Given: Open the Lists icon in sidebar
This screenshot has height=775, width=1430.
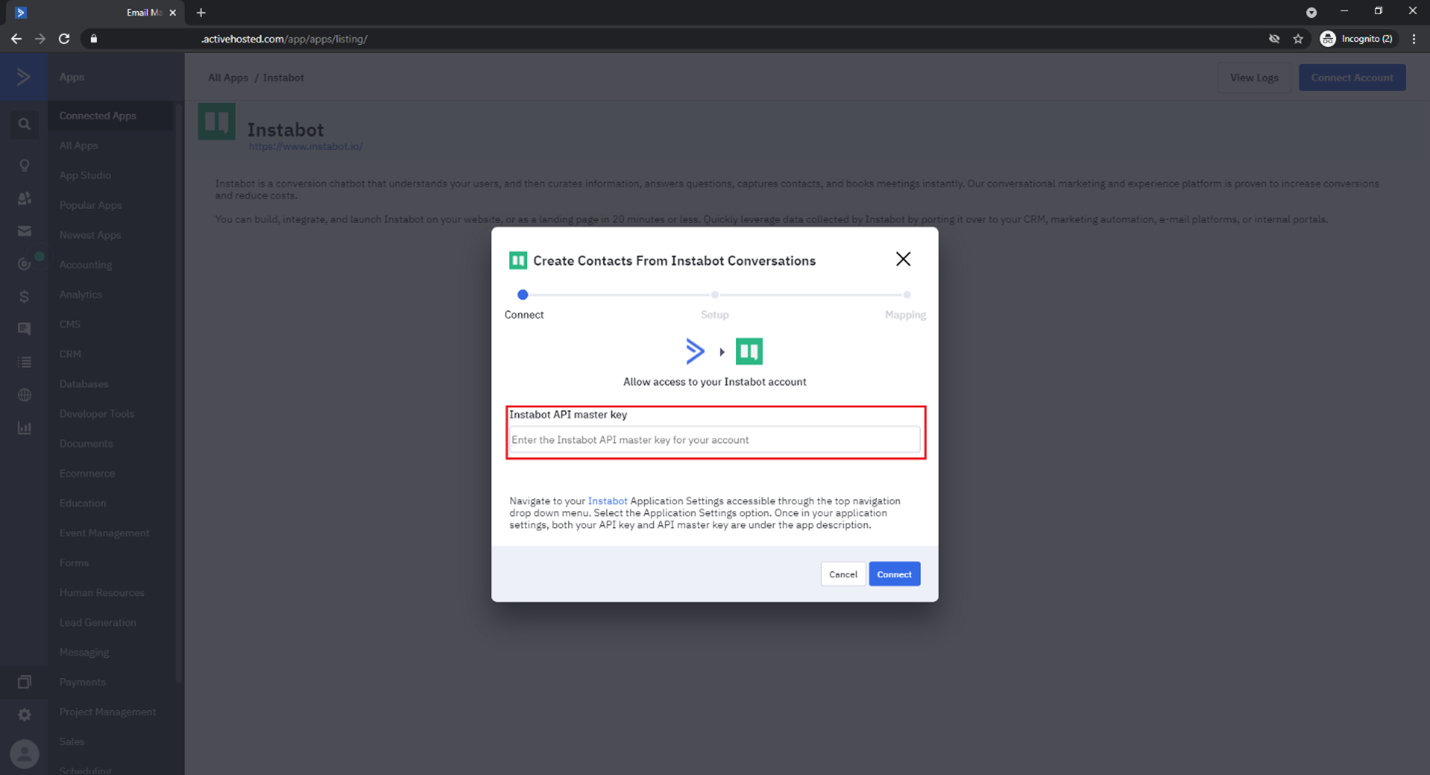Looking at the screenshot, I should pyautogui.click(x=24, y=362).
